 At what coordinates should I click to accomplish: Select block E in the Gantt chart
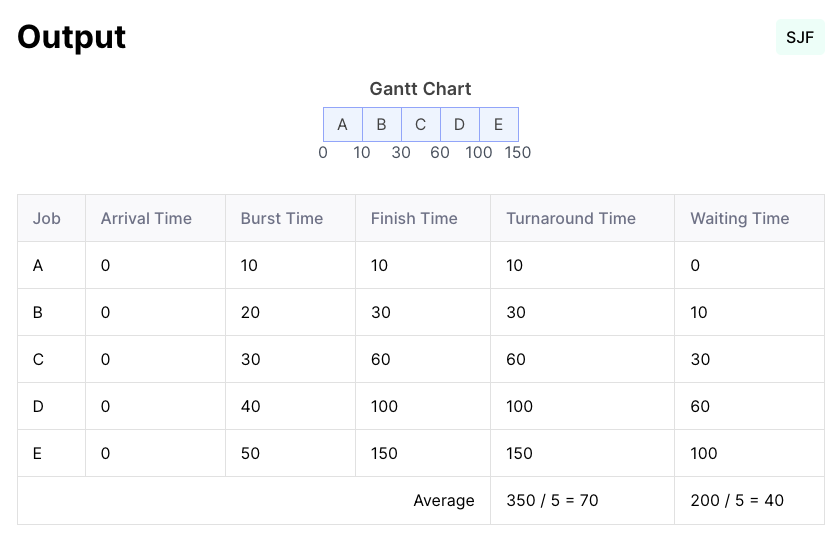[499, 125]
